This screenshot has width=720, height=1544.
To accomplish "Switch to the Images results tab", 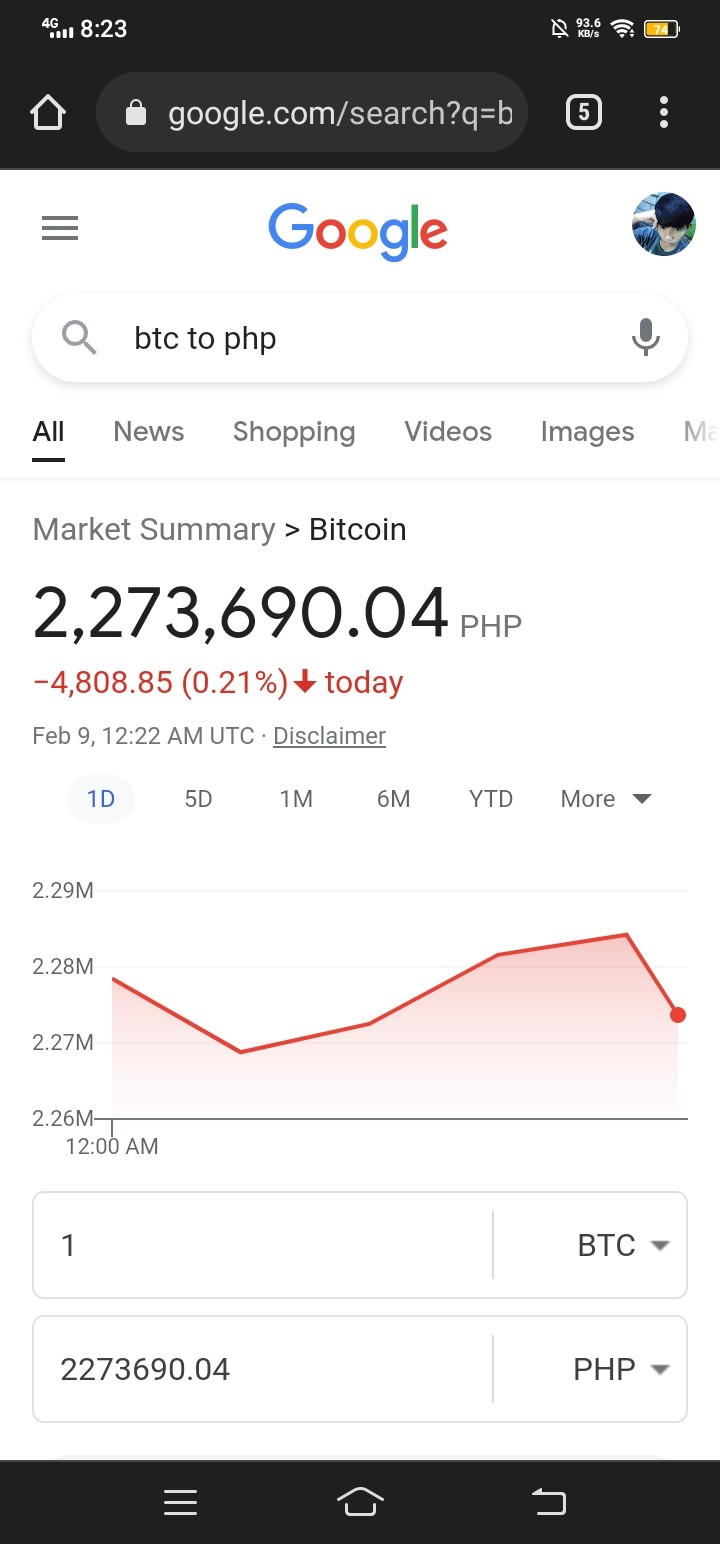I will point(587,432).
